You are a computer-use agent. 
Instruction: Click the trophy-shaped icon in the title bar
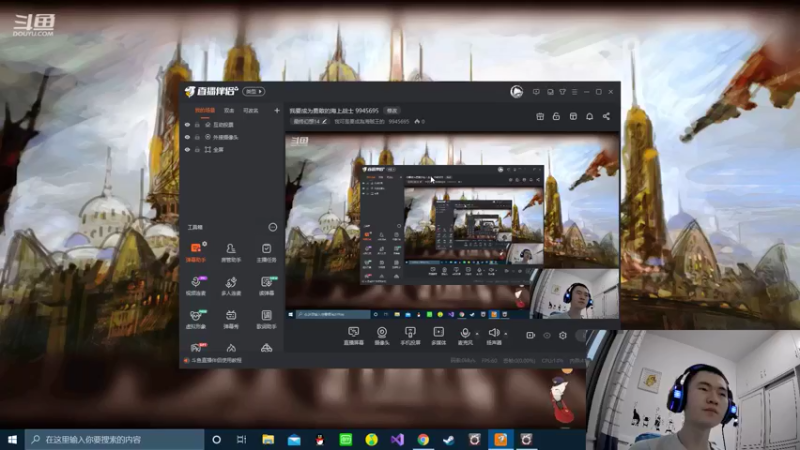tap(562, 92)
